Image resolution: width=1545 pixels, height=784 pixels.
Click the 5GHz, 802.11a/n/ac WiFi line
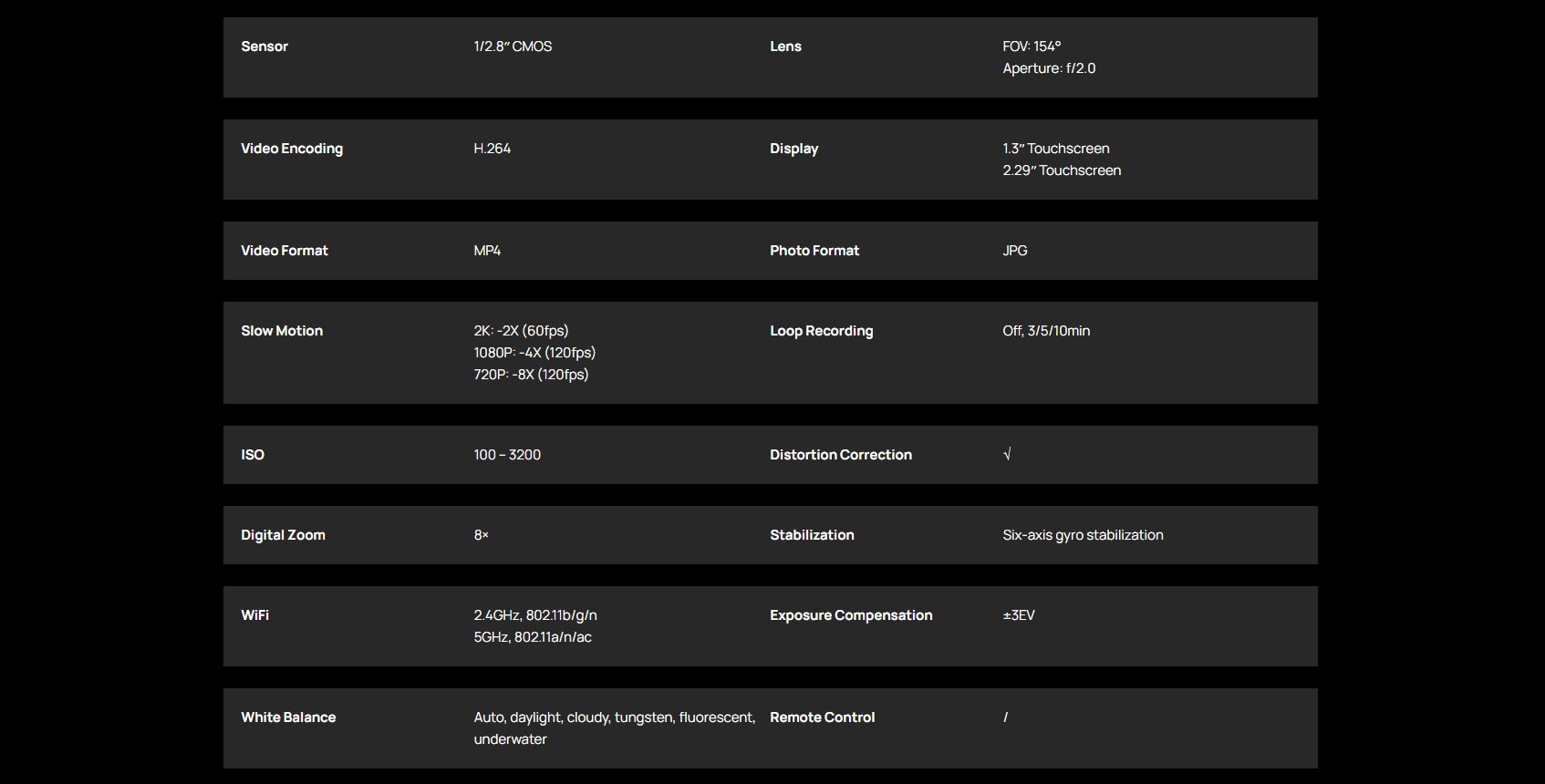coord(533,637)
